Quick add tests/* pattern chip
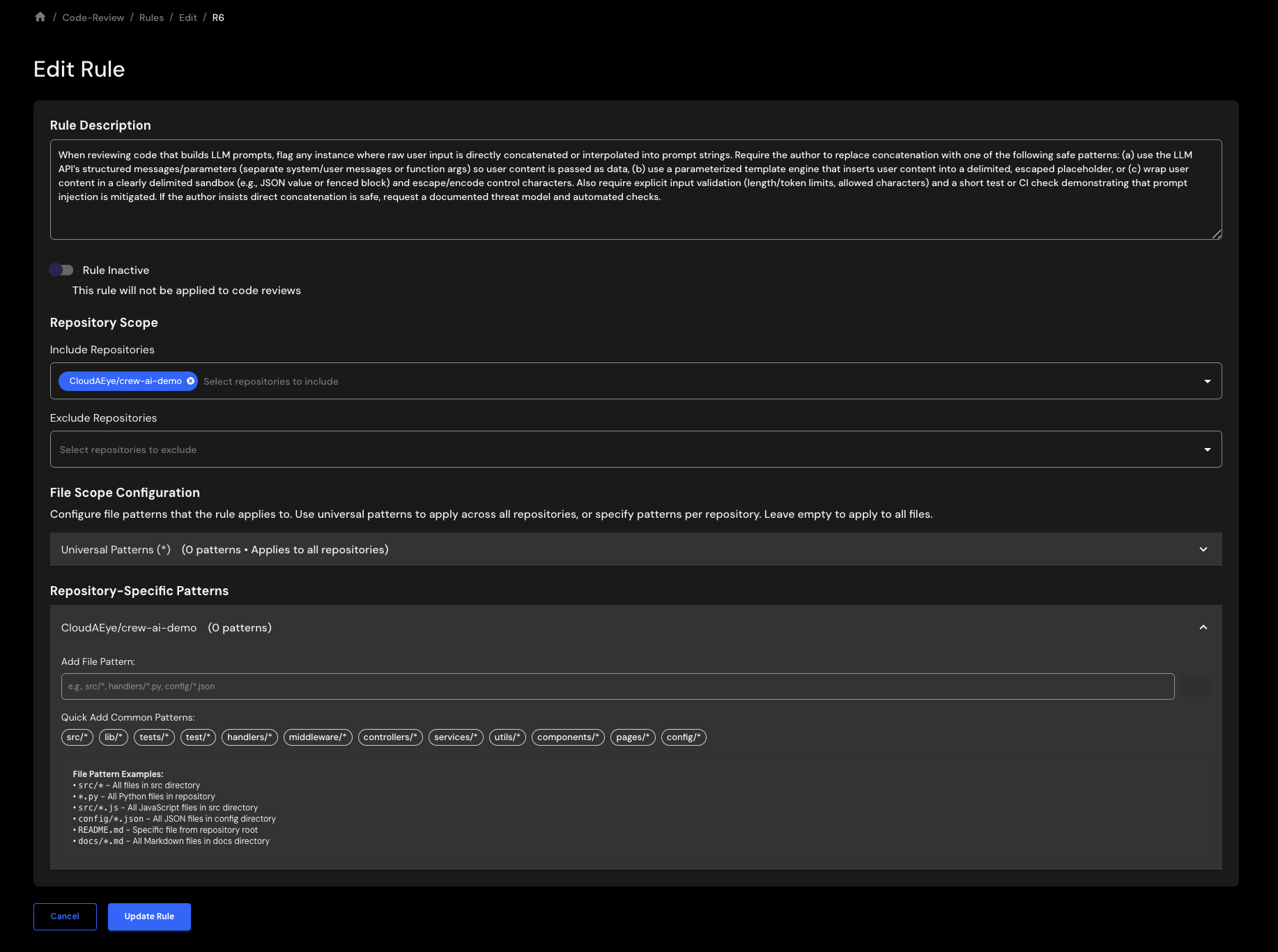Screen dimensions: 1278x952 (154, 737)
